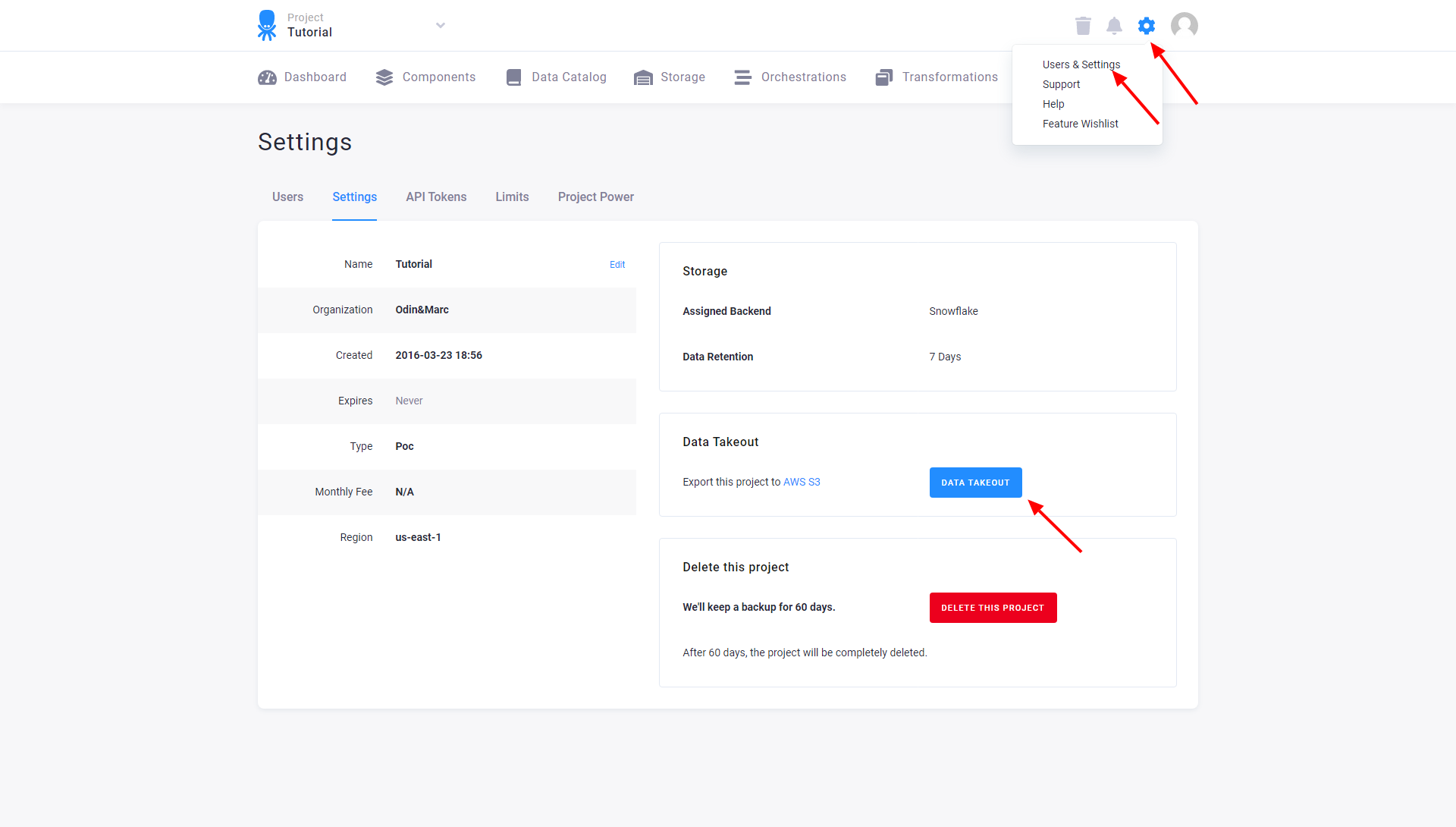This screenshot has height=827, width=1456.
Task: Select Users & Settings menu item
Action: tap(1081, 64)
